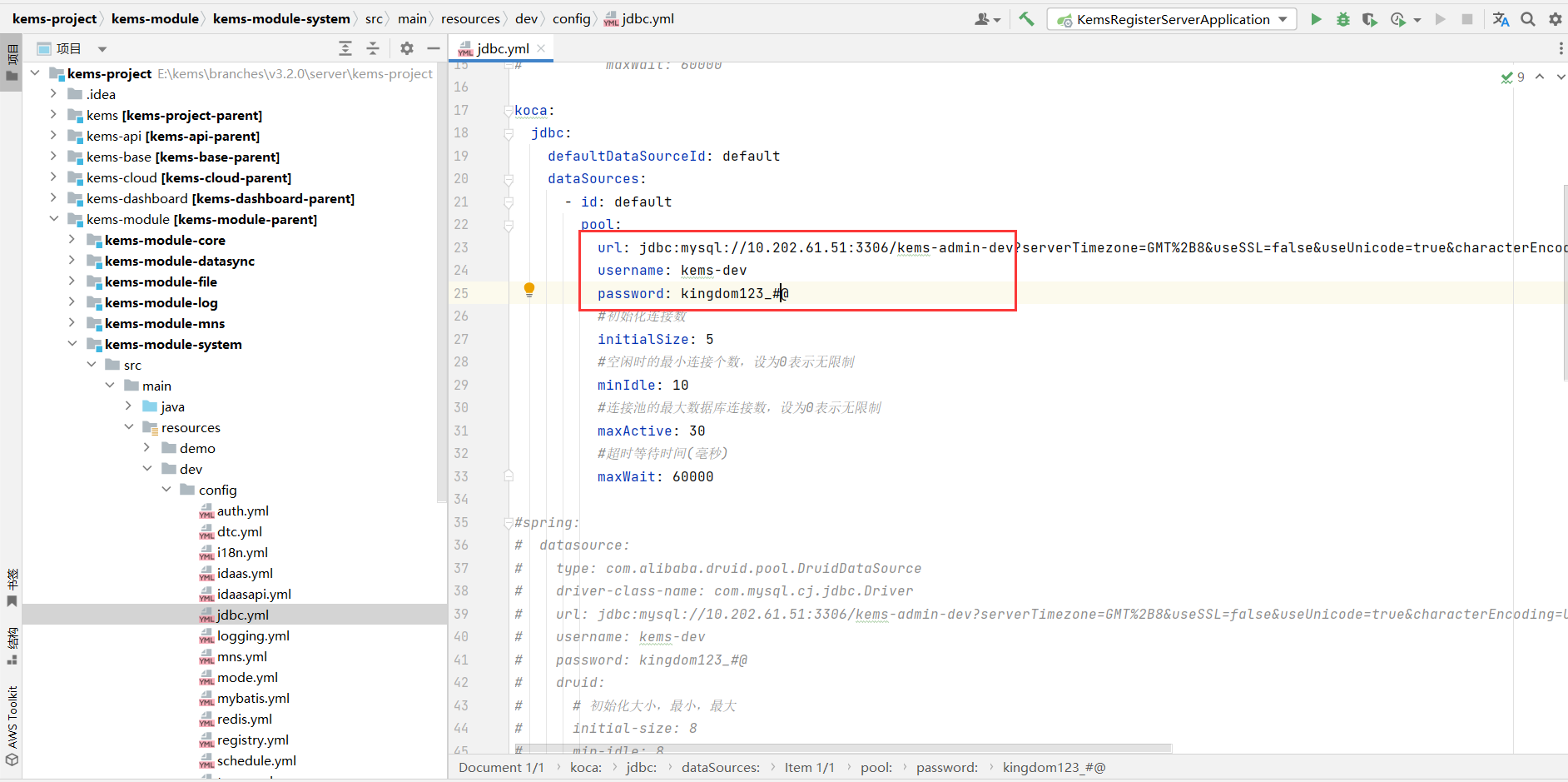The image size is (1568, 782).
Task: Run with coverage shield icon
Action: [x=1369, y=19]
